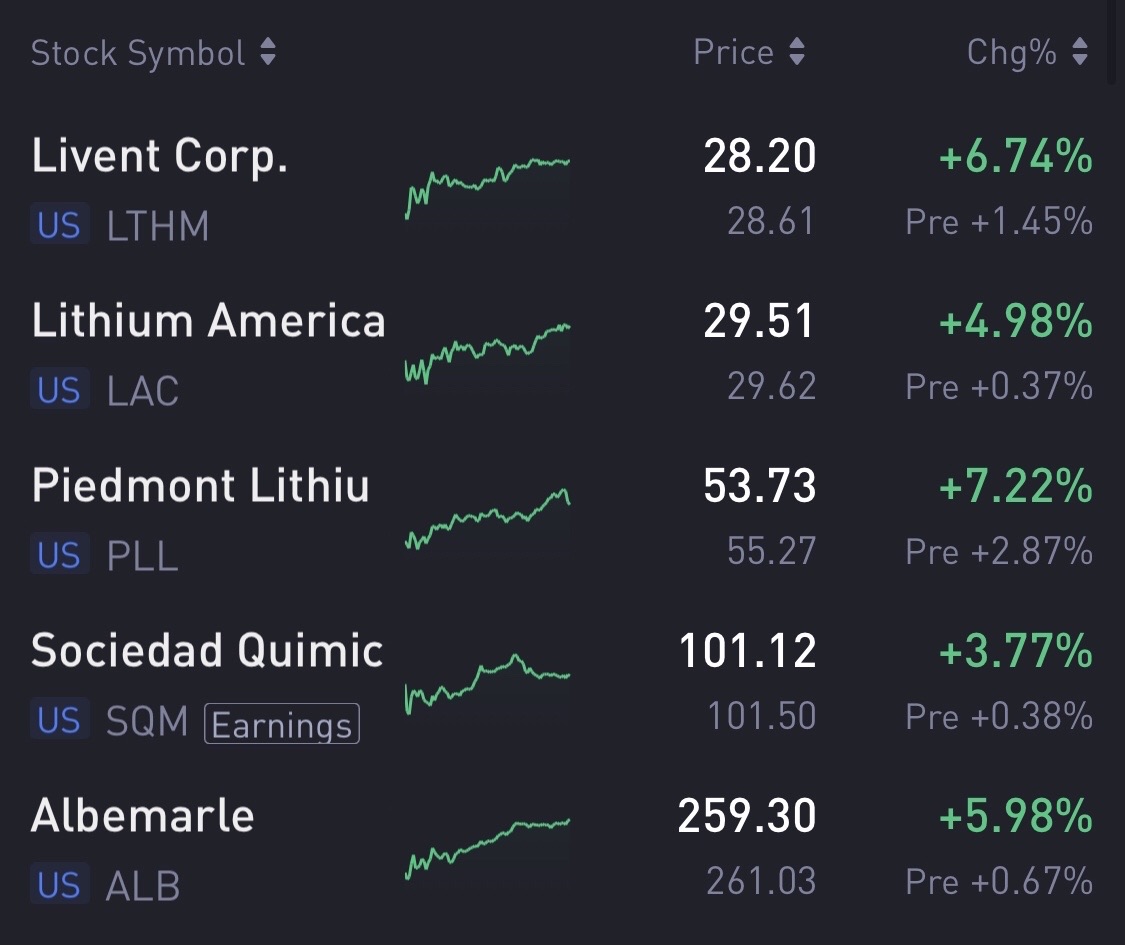The image size is (1125, 945).
Task: Sort list by Price arrows
Action: click(x=796, y=52)
